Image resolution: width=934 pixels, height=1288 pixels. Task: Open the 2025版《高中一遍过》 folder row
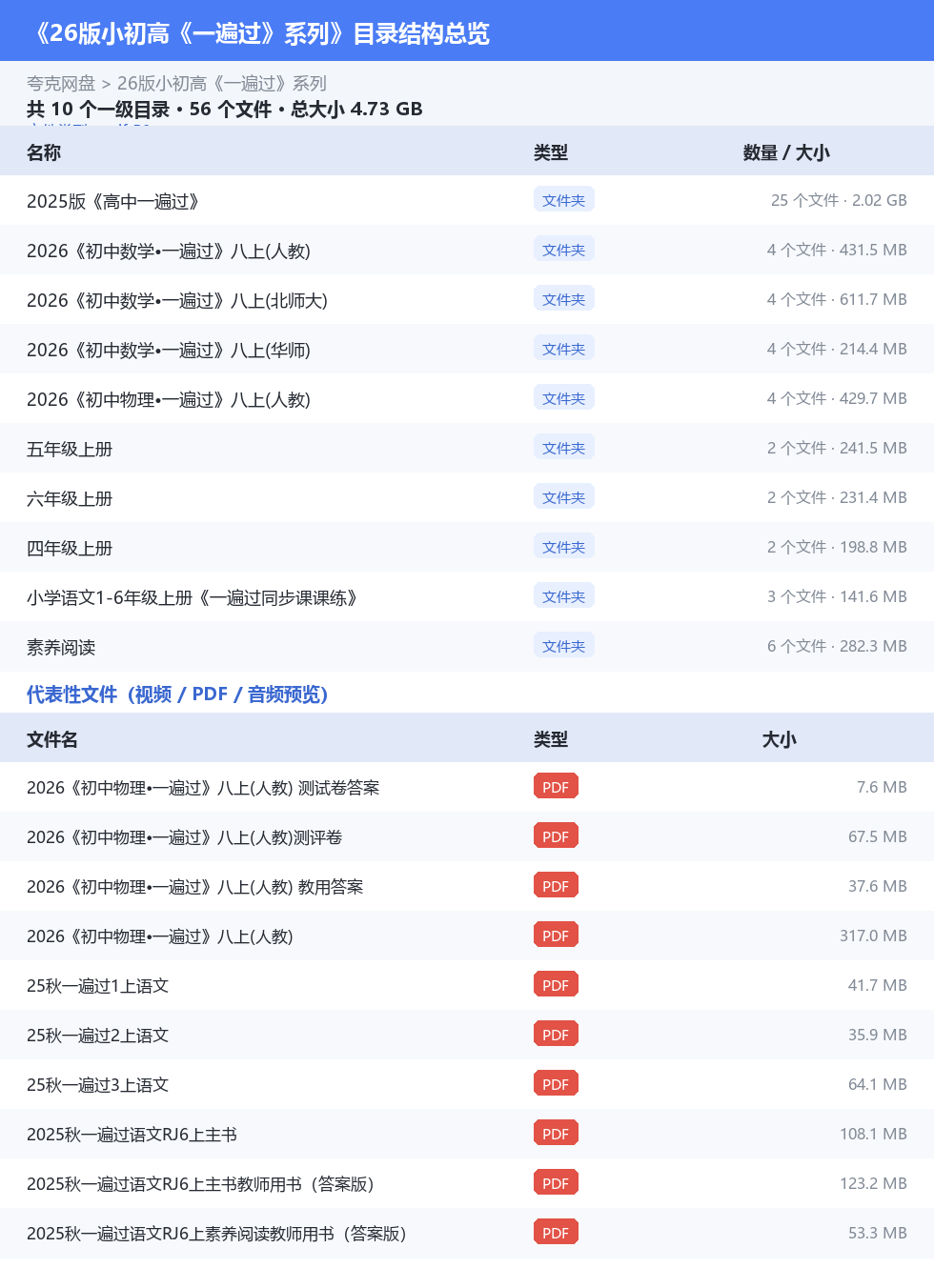[467, 200]
